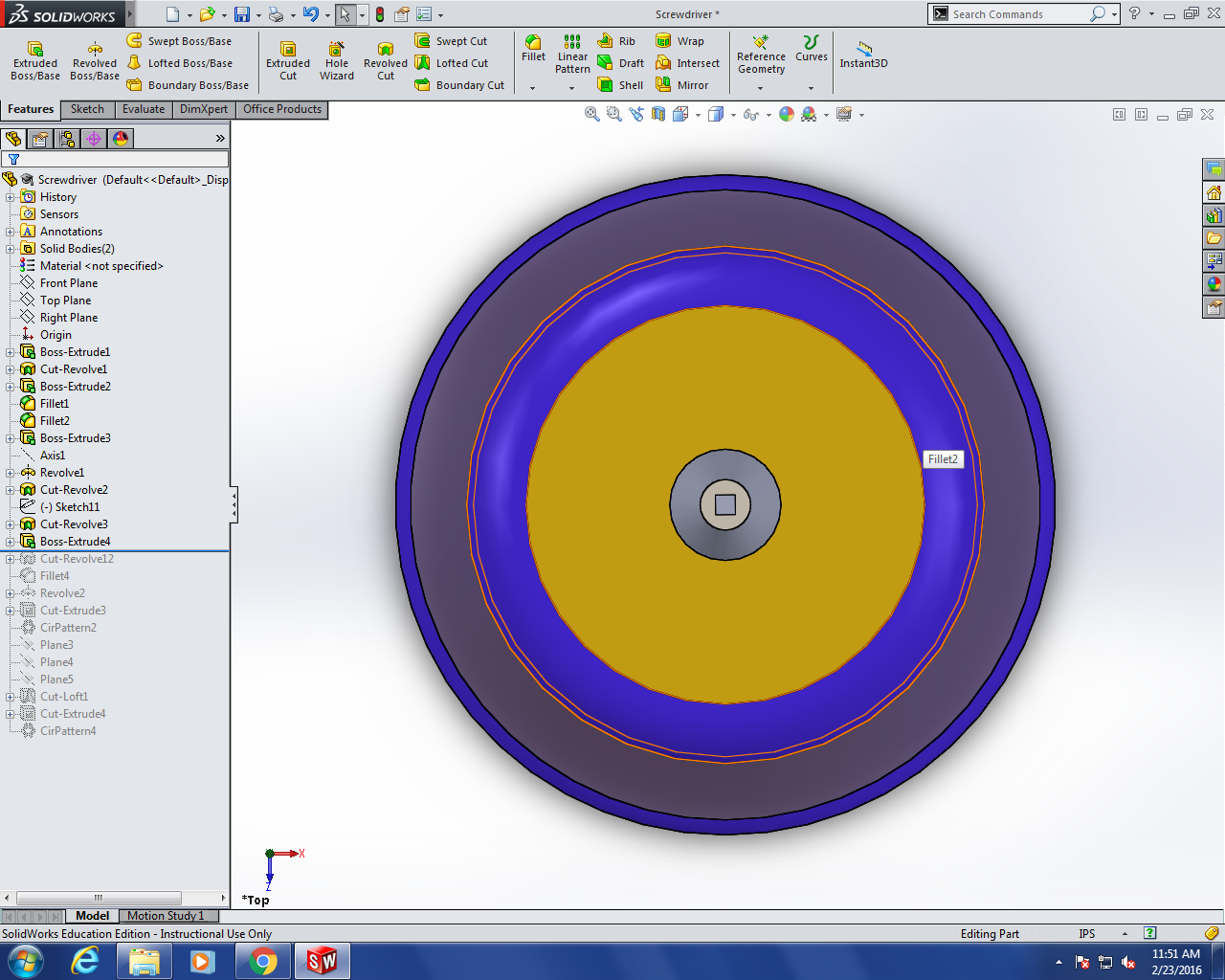This screenshot has height=980, width=1225.
Task: Open the Options checklist icon
Action: [424, 14]
